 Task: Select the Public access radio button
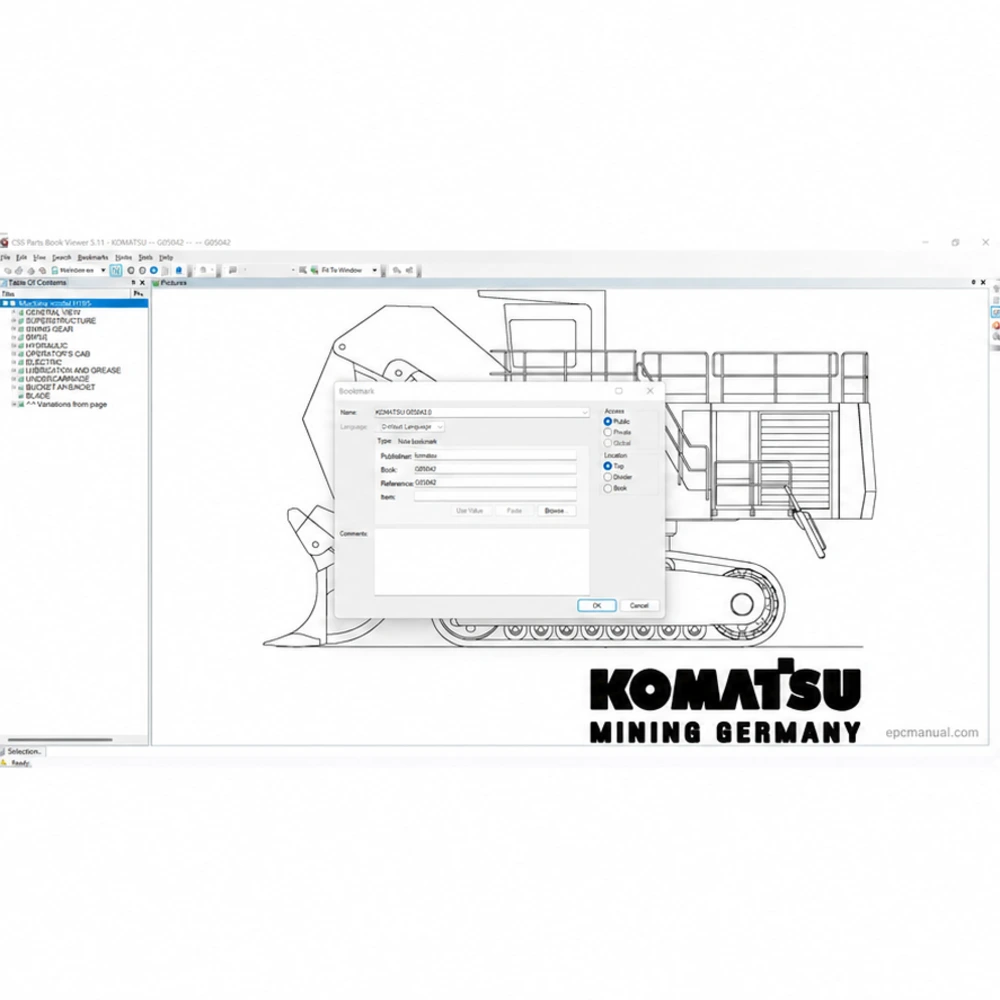click(x=608, y=422)
